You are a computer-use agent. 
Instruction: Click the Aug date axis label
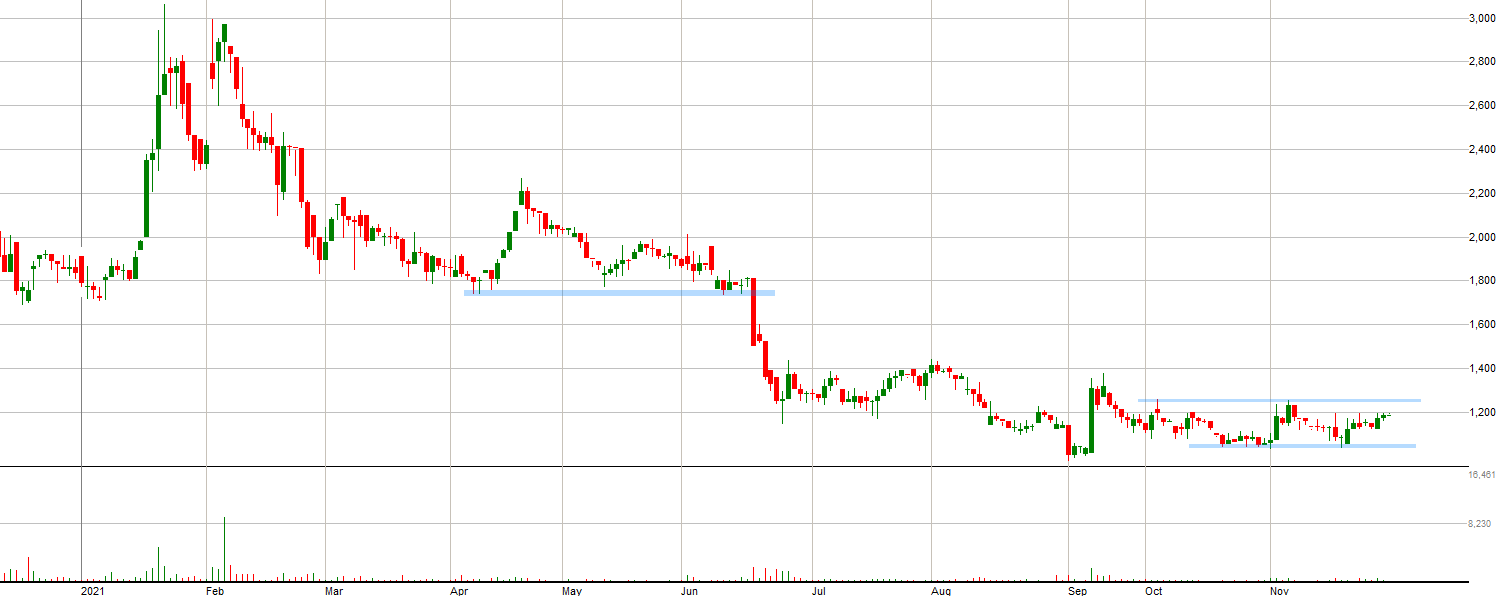pos(941,591)
